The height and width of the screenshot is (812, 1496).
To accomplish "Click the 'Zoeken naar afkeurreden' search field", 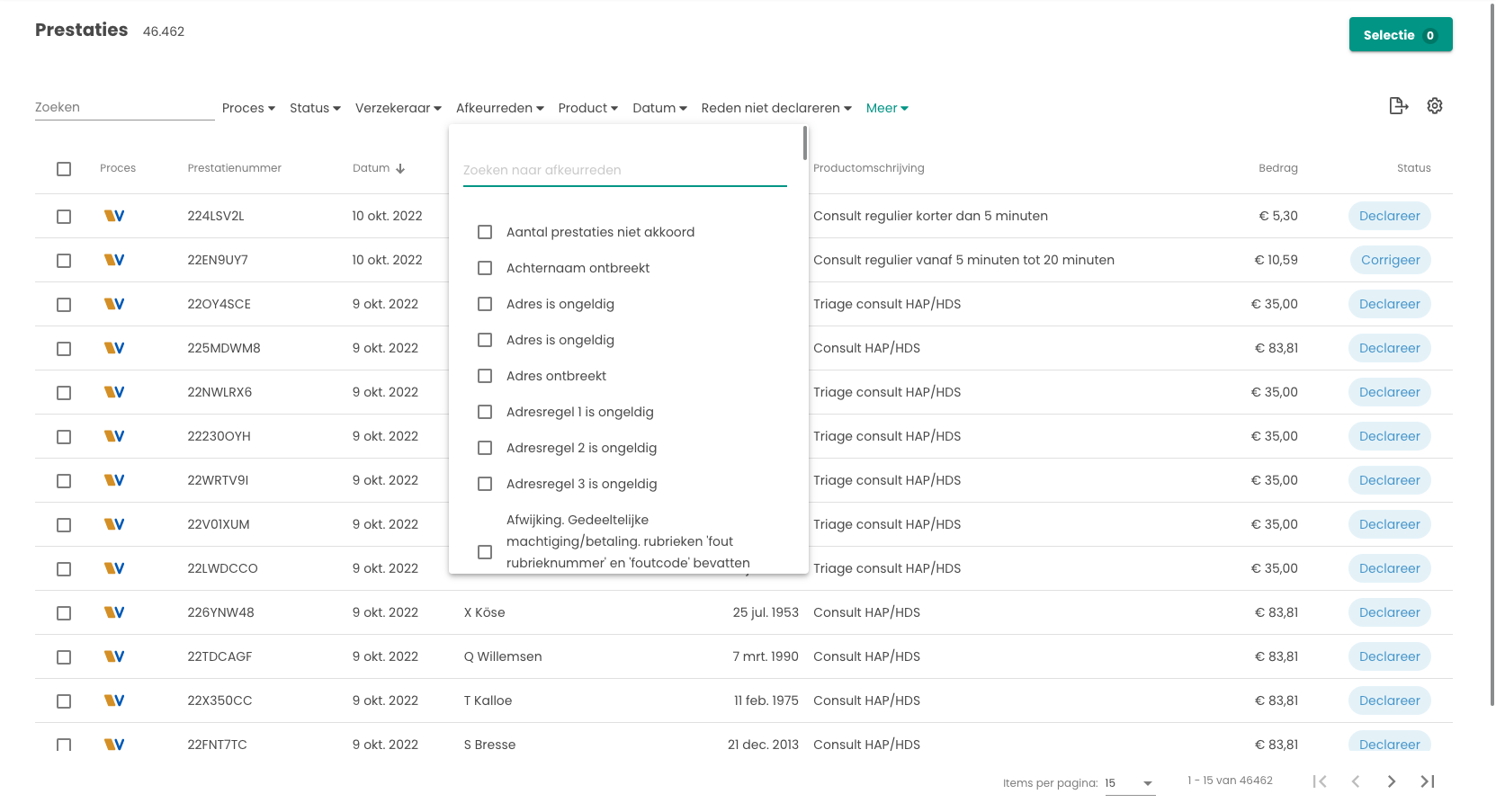I will click(x=624, y=170).
